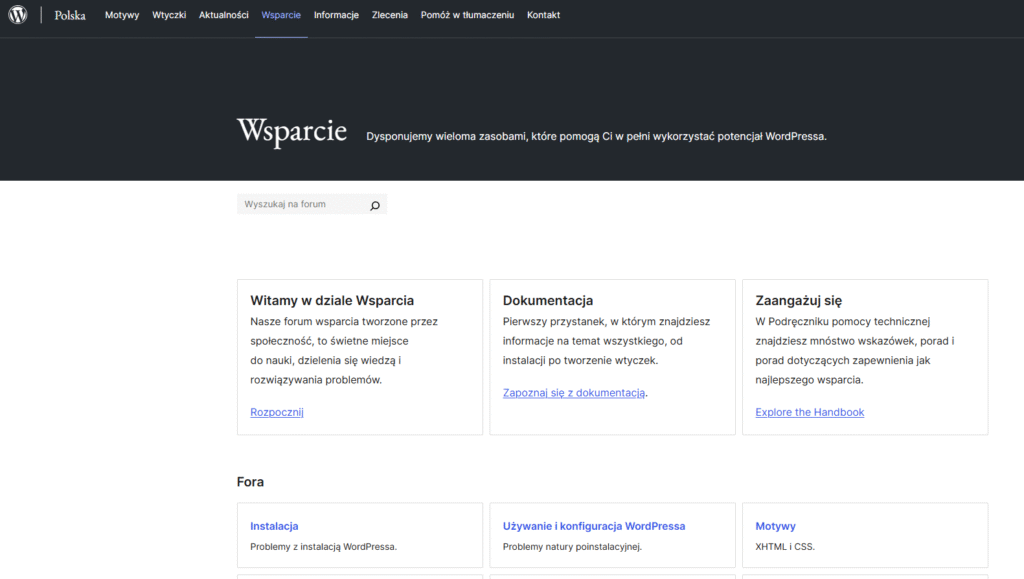Viewport: 1024px width, 579px height.
Task: Click text Problemy z instalacją WordPressa.
Action: tap(323, 547)
